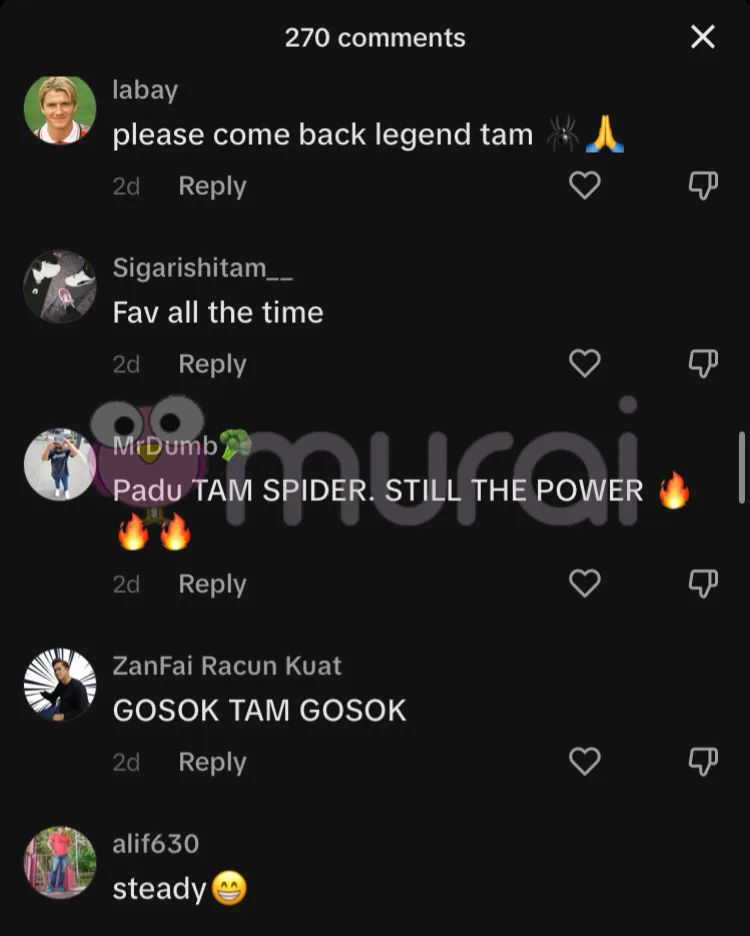Screen dimensions: 750x936
Task: Open Sigarishitam__'s avatar
Action: click(60, 287)
